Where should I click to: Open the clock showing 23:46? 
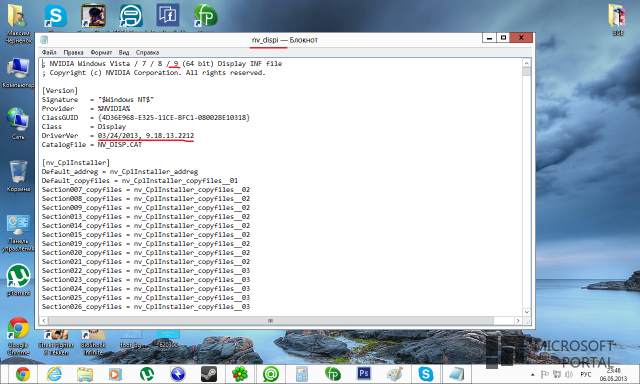pyautogui.click(x=613, y=375)
